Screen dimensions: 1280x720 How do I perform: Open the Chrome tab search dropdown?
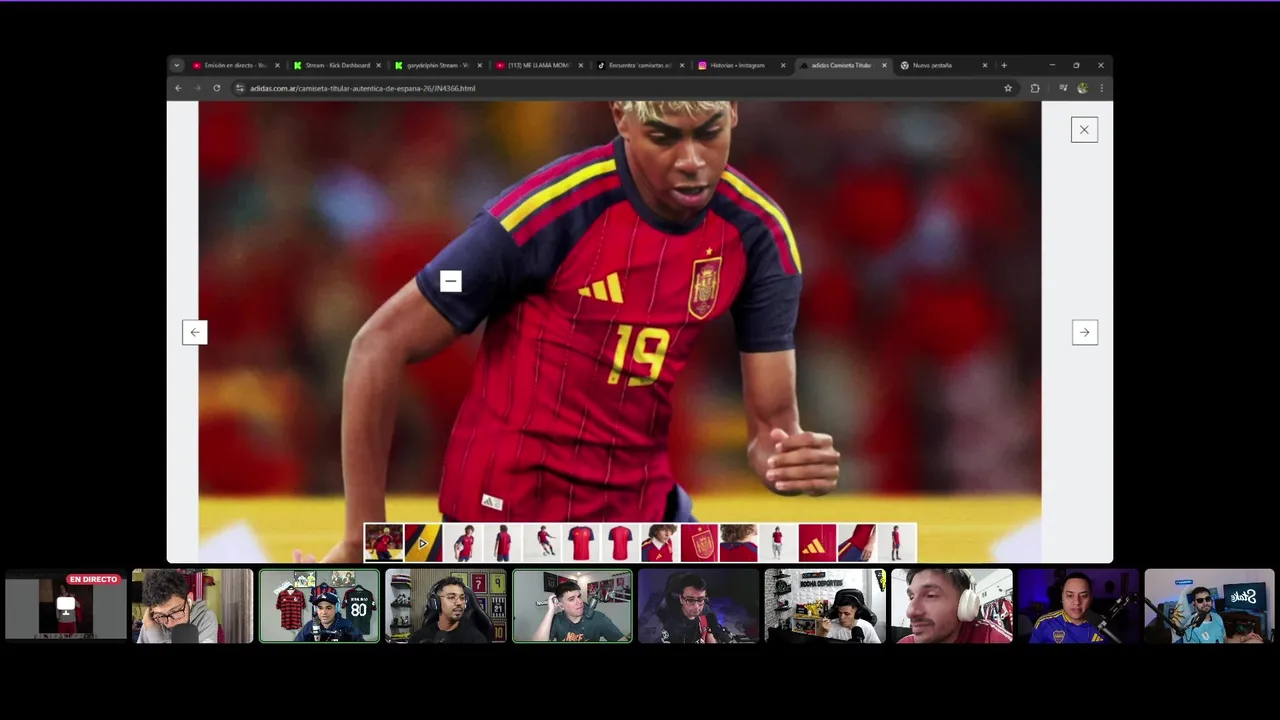pos(177,65)
